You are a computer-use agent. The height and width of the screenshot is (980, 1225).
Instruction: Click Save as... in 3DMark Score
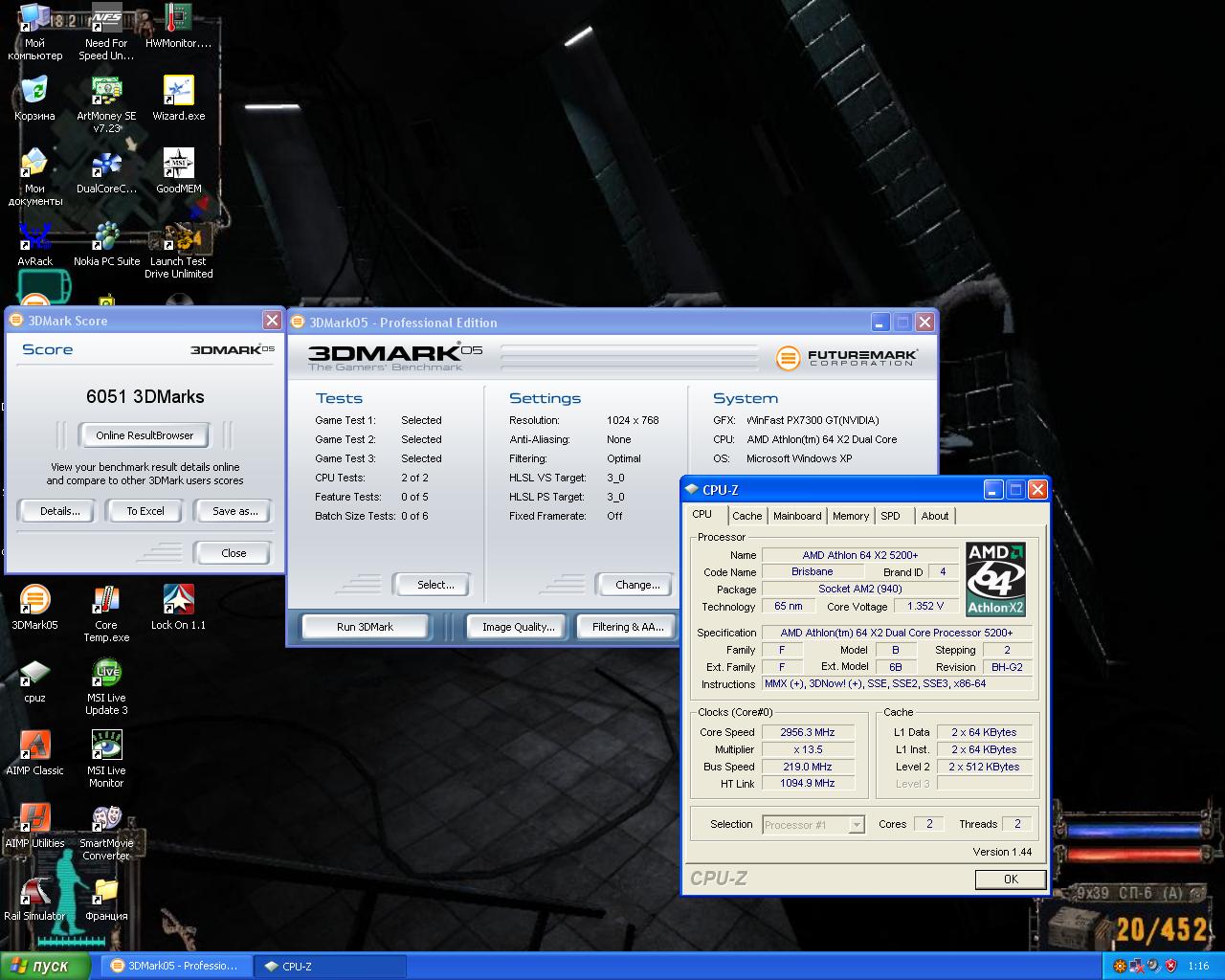tap(234, 511)
